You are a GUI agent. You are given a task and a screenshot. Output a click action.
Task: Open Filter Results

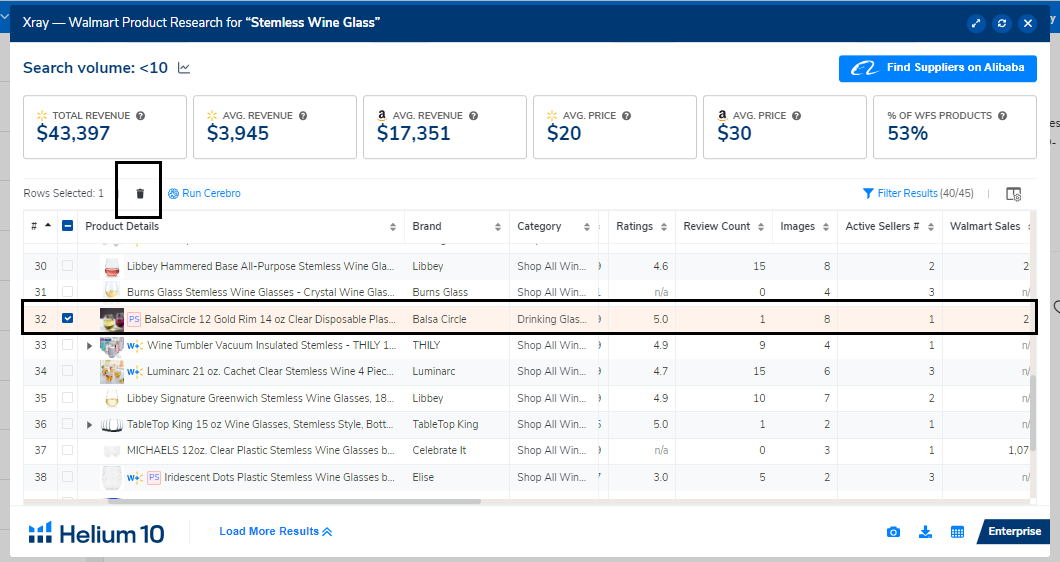coord(907,193)
